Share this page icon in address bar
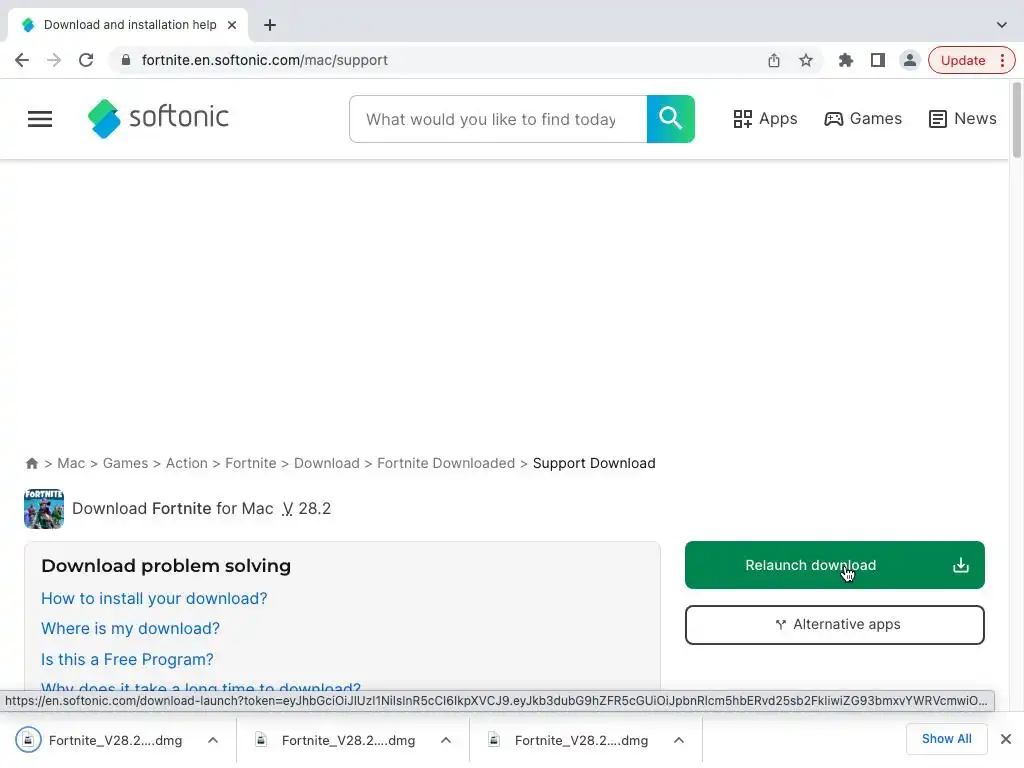1024x768 pixels. pos(774,60)
